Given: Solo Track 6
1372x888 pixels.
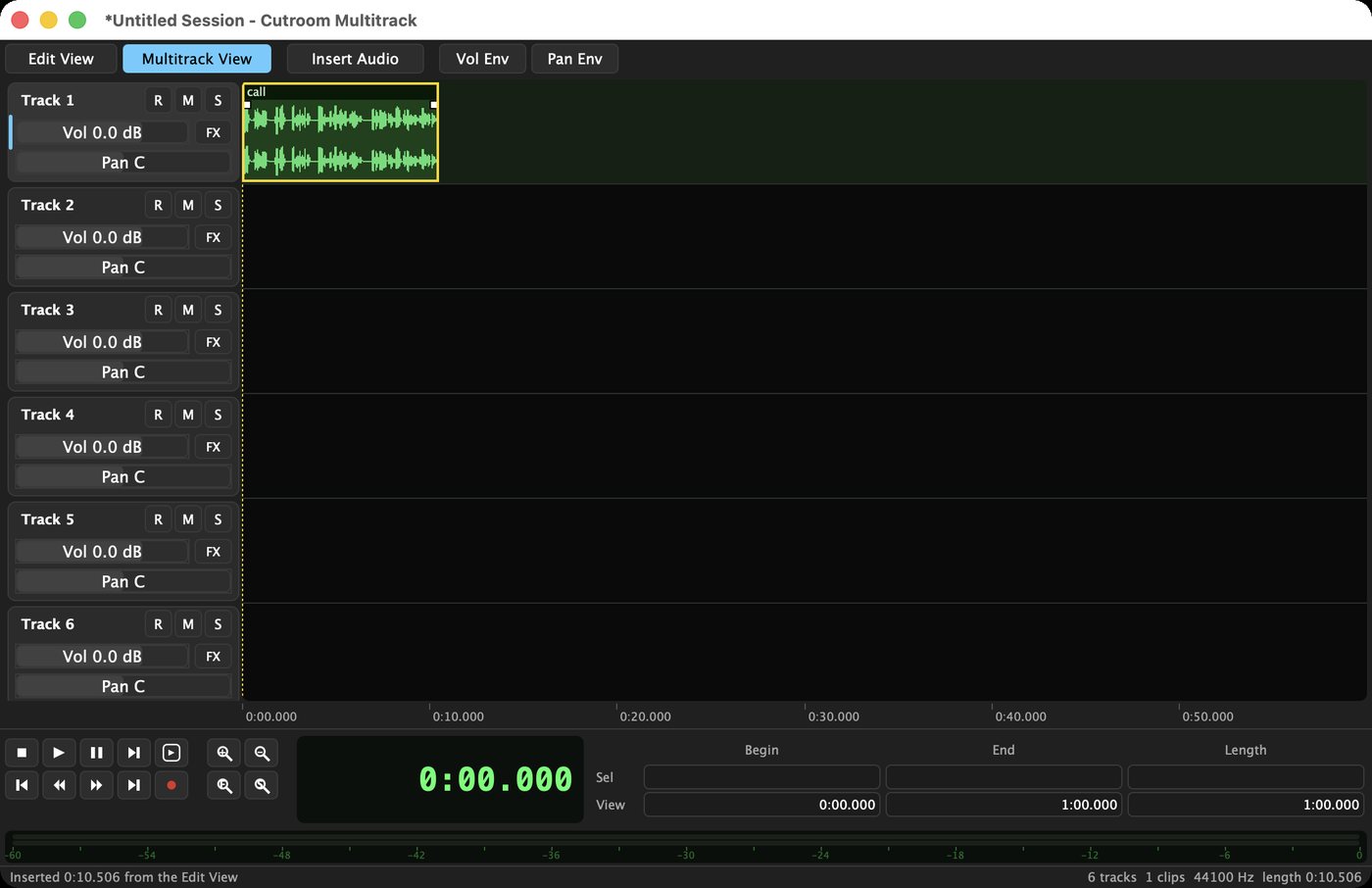Looking at the screenshot, I should (218, 624).
